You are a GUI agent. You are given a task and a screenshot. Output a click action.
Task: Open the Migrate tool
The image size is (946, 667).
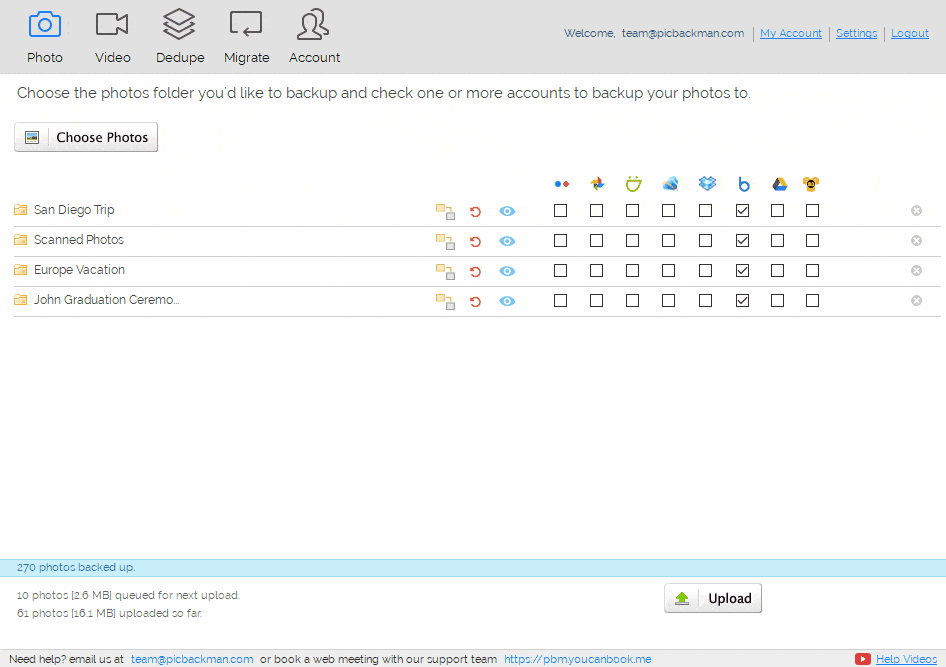[246, 36]
